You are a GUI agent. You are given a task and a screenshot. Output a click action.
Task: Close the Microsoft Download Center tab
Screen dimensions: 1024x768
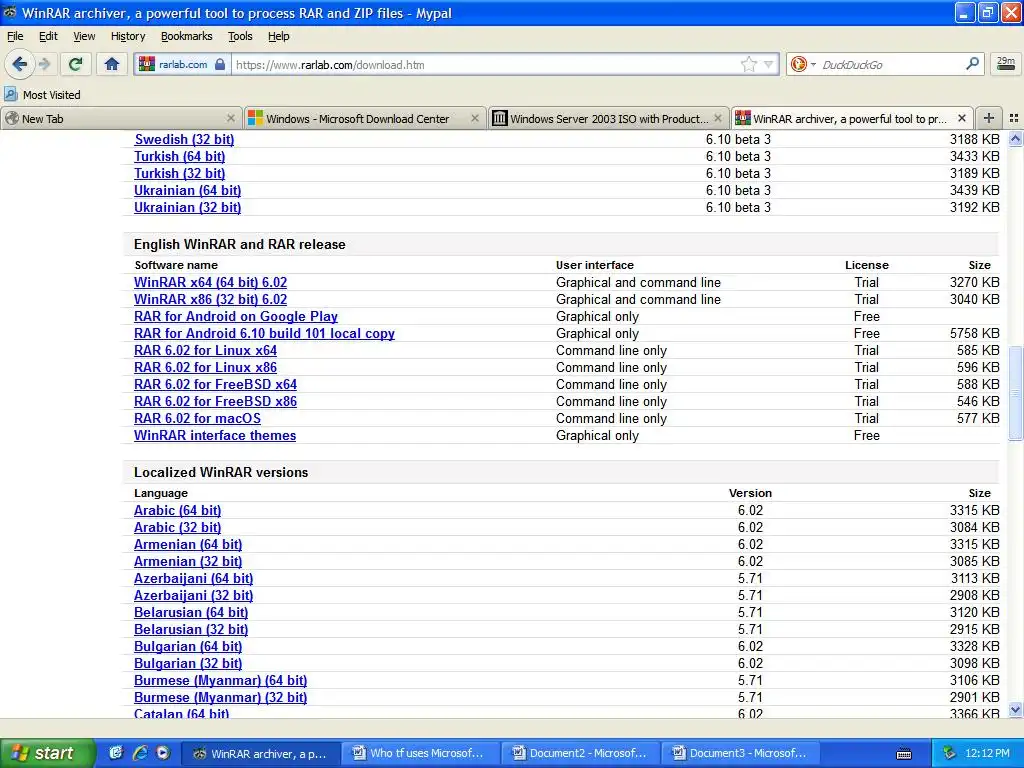tap(475, 118)
